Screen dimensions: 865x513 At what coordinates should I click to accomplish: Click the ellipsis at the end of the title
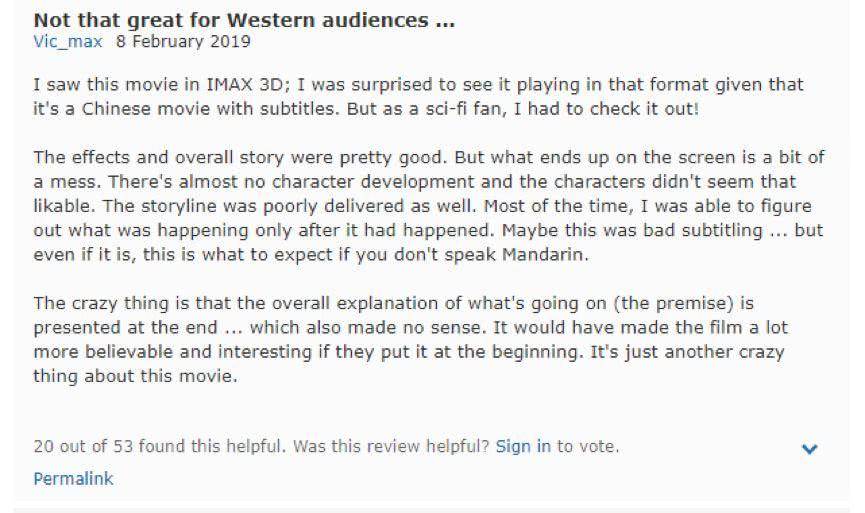coord(442,21)
